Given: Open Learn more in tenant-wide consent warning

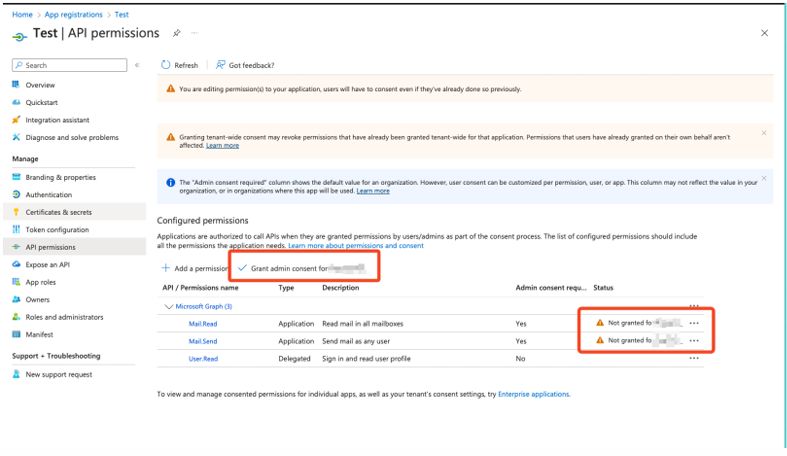Looking at the screenshot, I should (x=222, y=145).
